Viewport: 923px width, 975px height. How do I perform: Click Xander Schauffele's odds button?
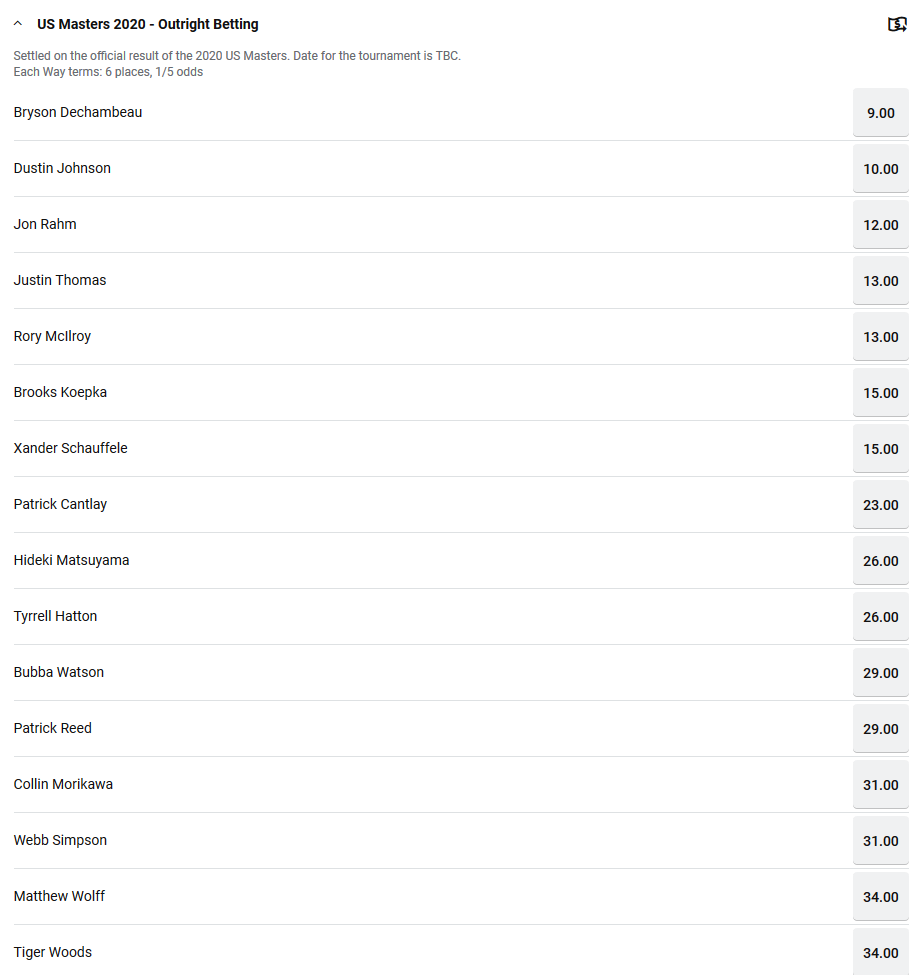point(880,449)
